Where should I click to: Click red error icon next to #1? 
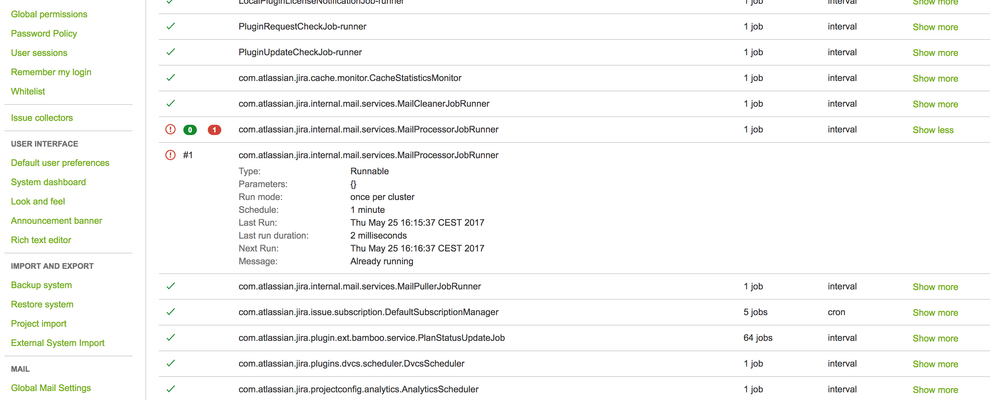[170, 155]
